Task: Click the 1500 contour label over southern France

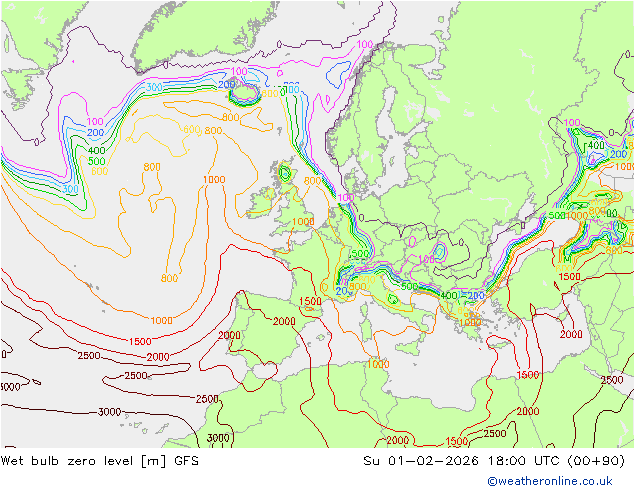Action: (x=310, y=301)
